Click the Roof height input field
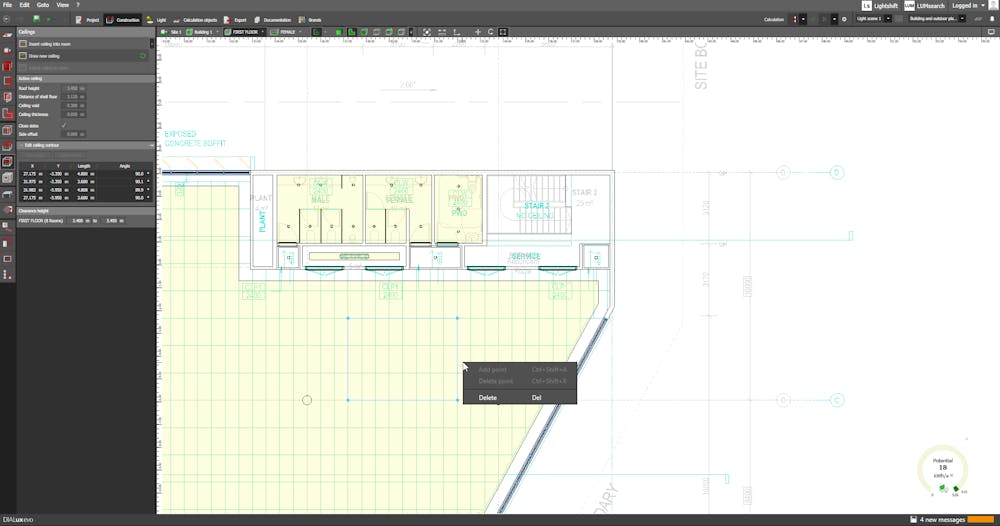Image resolution: width=1000 pixels, height=526 pixels. tap(72, 88)
